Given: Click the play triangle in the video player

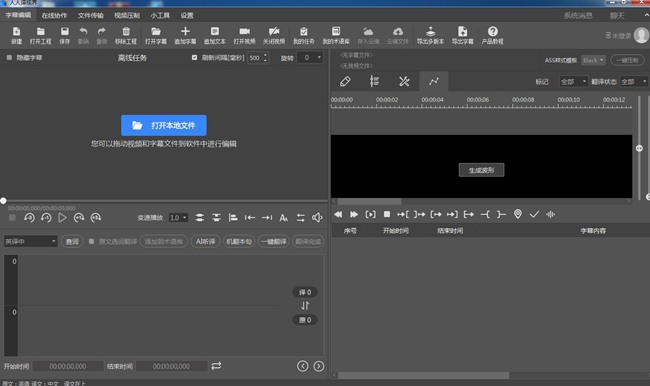Looking at the screenshot, I should [62, 218].
